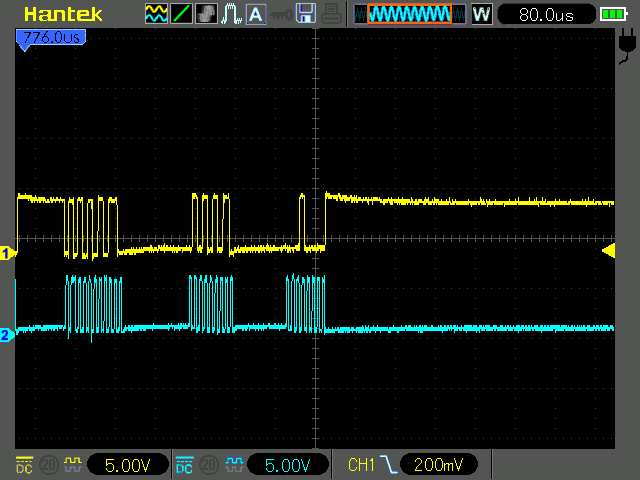
Task: Click the CH2 grayed 20 bandwidth limit icon
Action: (x=209, y=465)
